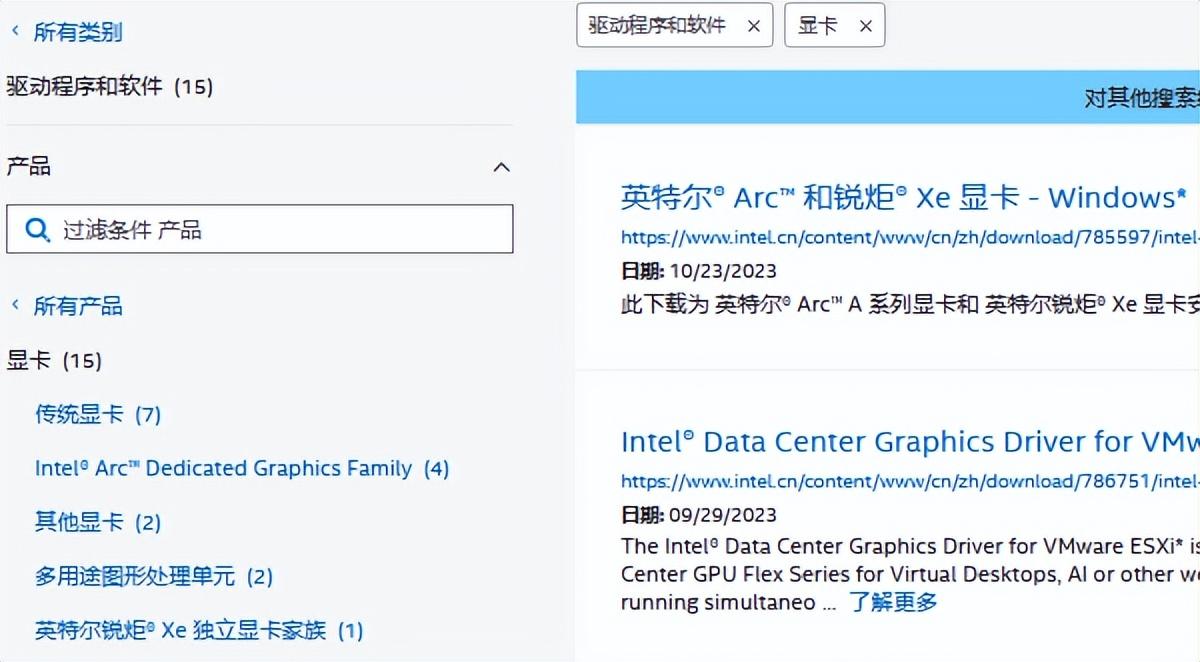Open the download/785597 URL link
This screenshot has height=662, width=1200.
click(x=910, y=238)
